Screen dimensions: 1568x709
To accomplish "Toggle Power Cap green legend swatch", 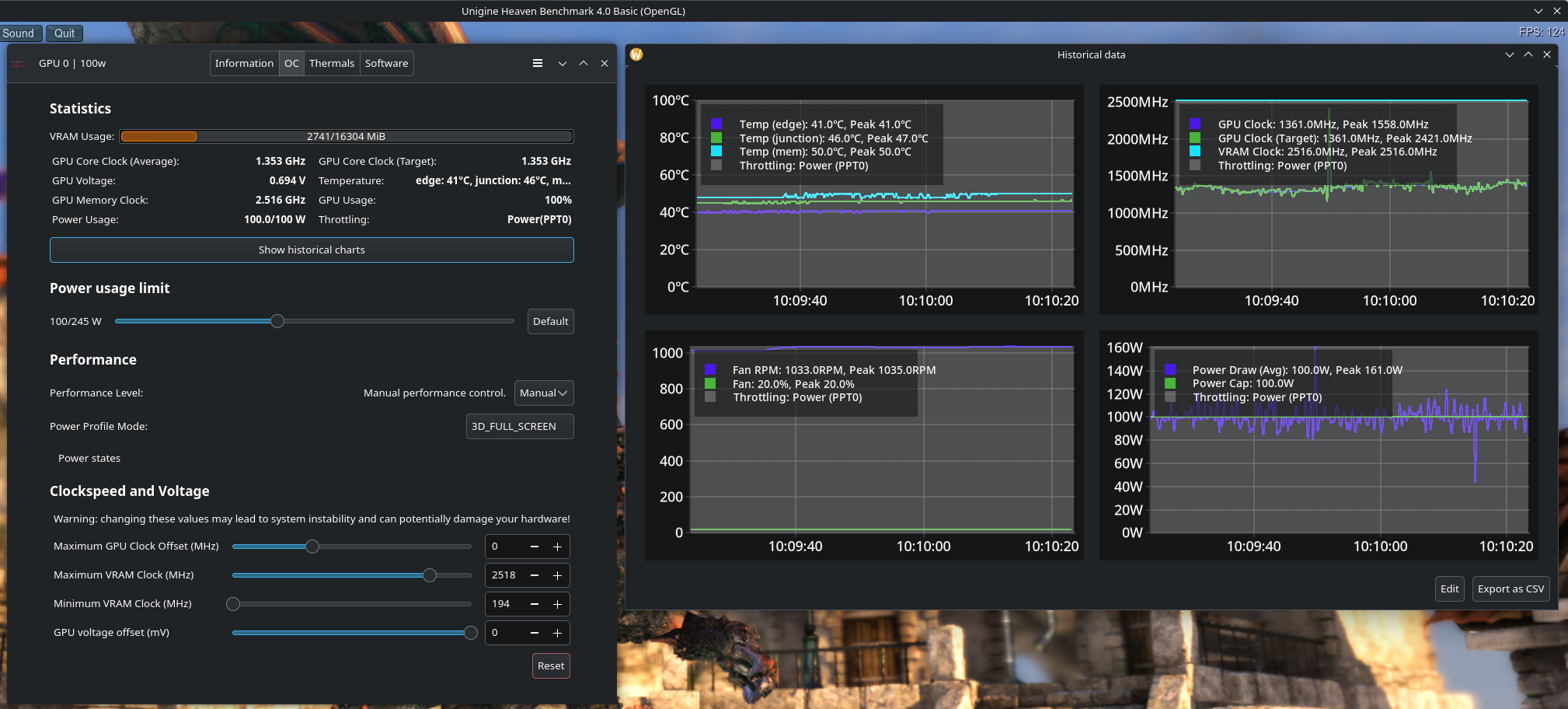I will click(x=1170, y=383).
